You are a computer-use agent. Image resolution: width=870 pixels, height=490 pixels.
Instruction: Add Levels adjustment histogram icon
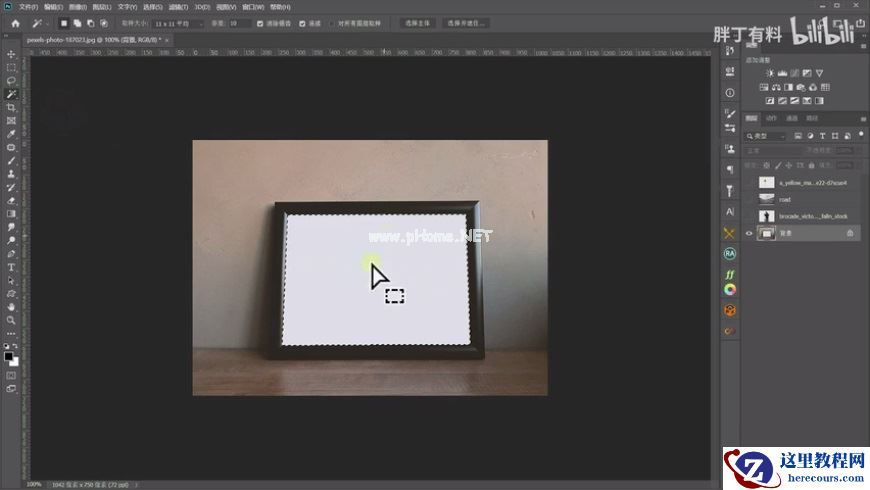[x=782, y=73]
